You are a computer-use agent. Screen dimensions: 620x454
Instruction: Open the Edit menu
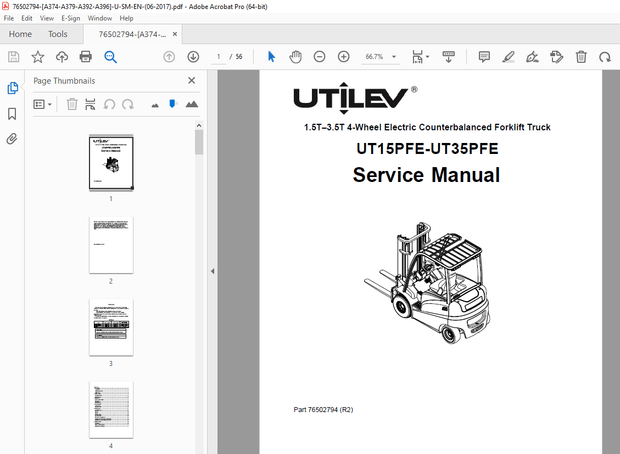[27, 18]
